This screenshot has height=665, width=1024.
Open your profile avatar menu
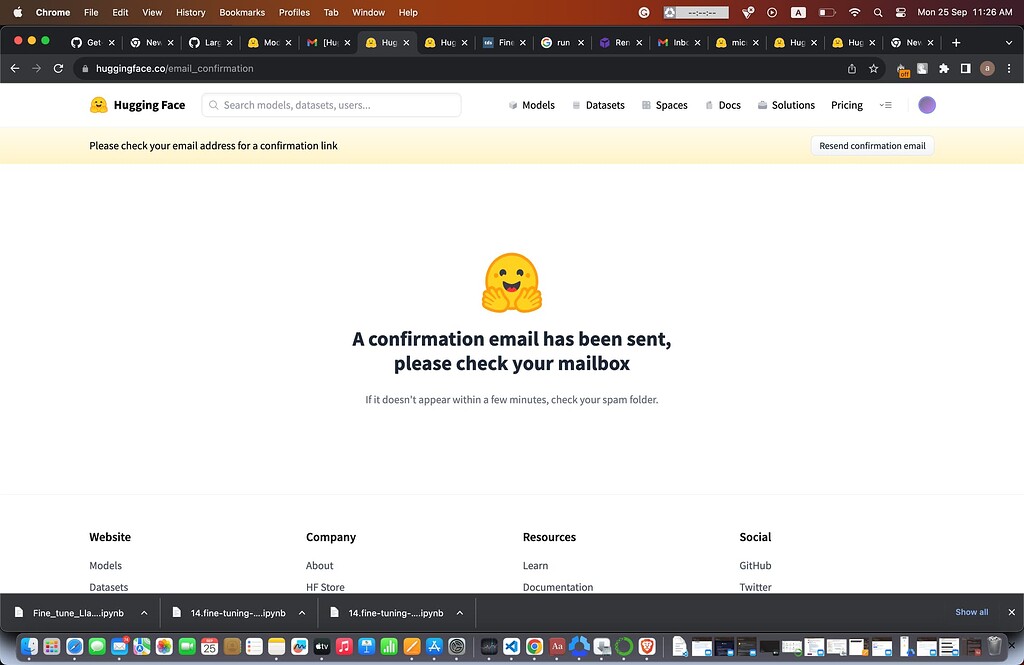coord(927,104)
